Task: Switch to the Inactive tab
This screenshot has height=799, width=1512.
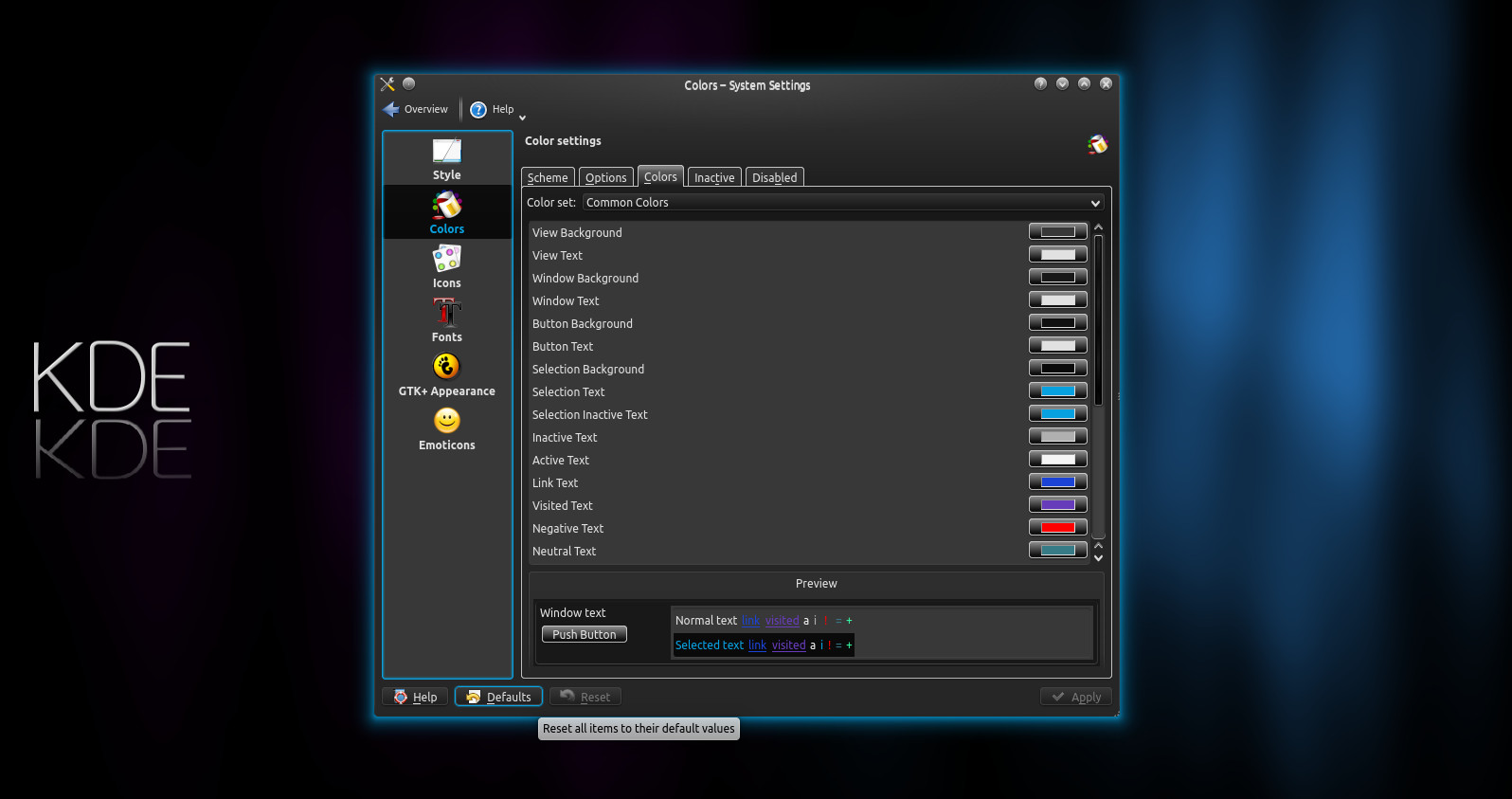Action: pos(714,177)
